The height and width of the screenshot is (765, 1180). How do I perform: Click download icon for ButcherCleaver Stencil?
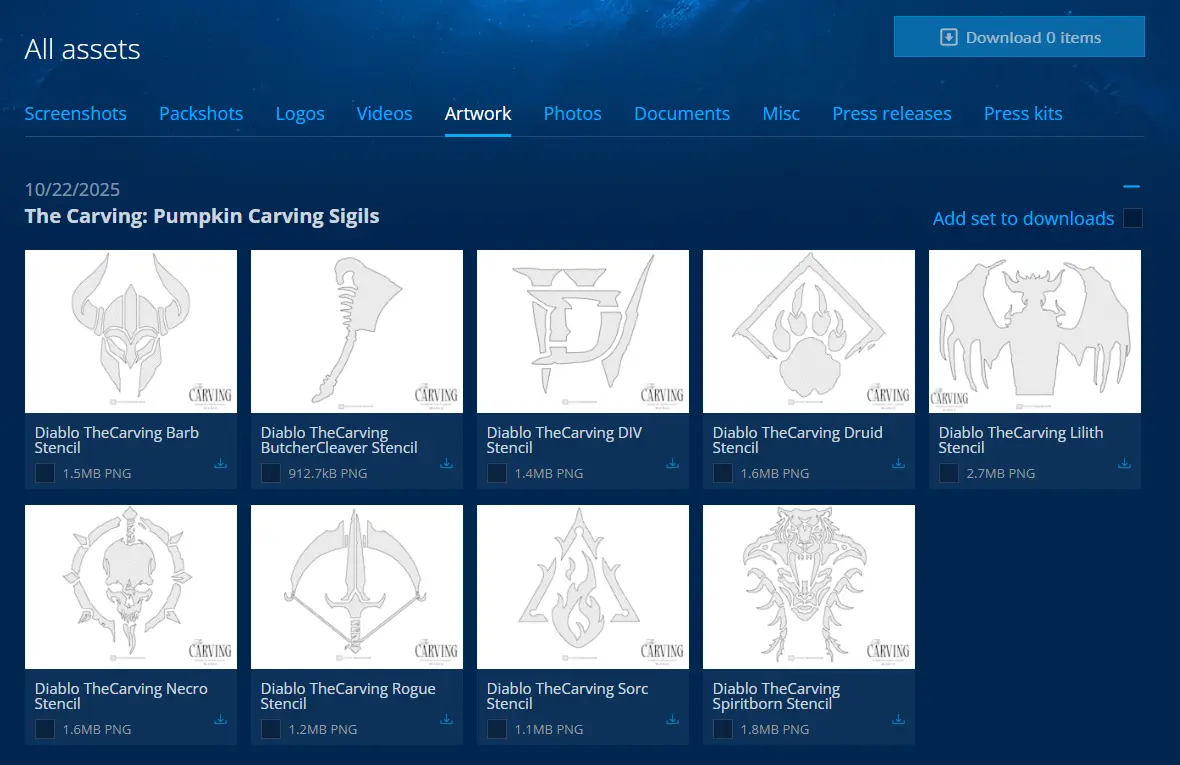pyautogui.click(x=446, y=464)
